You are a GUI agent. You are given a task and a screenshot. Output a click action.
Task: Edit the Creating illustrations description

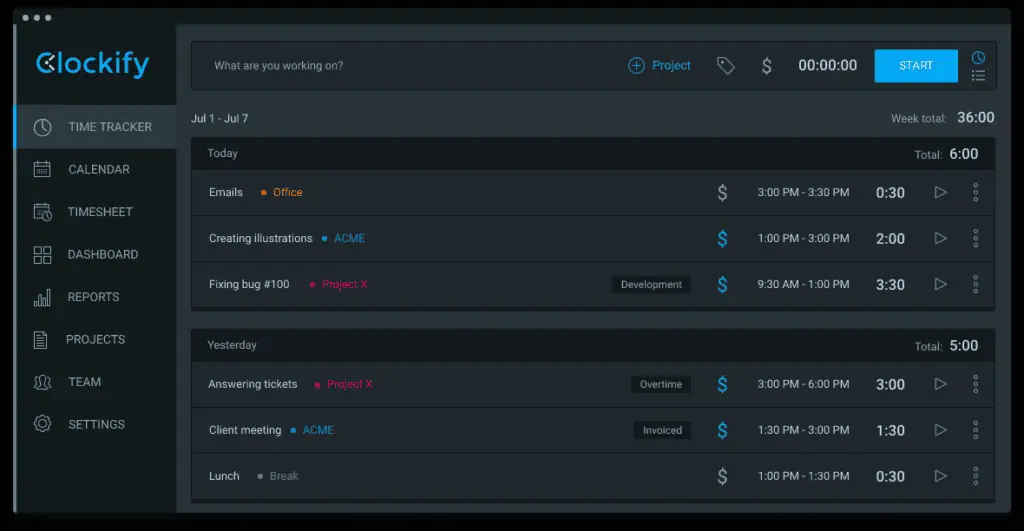tap(261, 238)
